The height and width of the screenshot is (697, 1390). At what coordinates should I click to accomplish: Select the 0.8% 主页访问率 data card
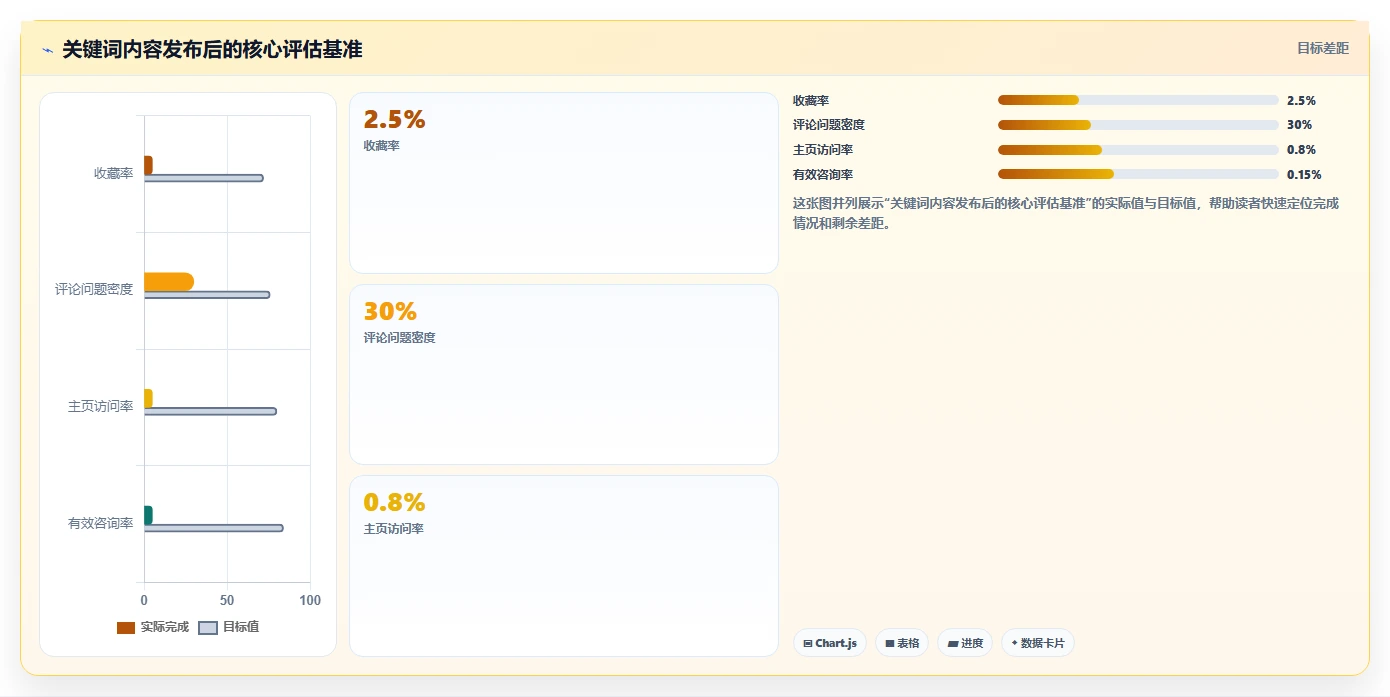click(x=564, y=566)
